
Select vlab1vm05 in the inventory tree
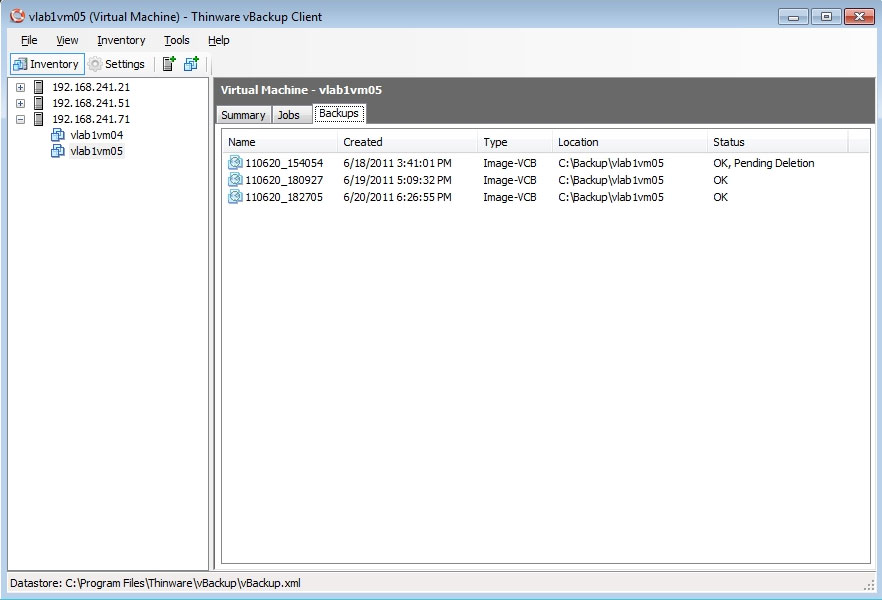point(97,151)
